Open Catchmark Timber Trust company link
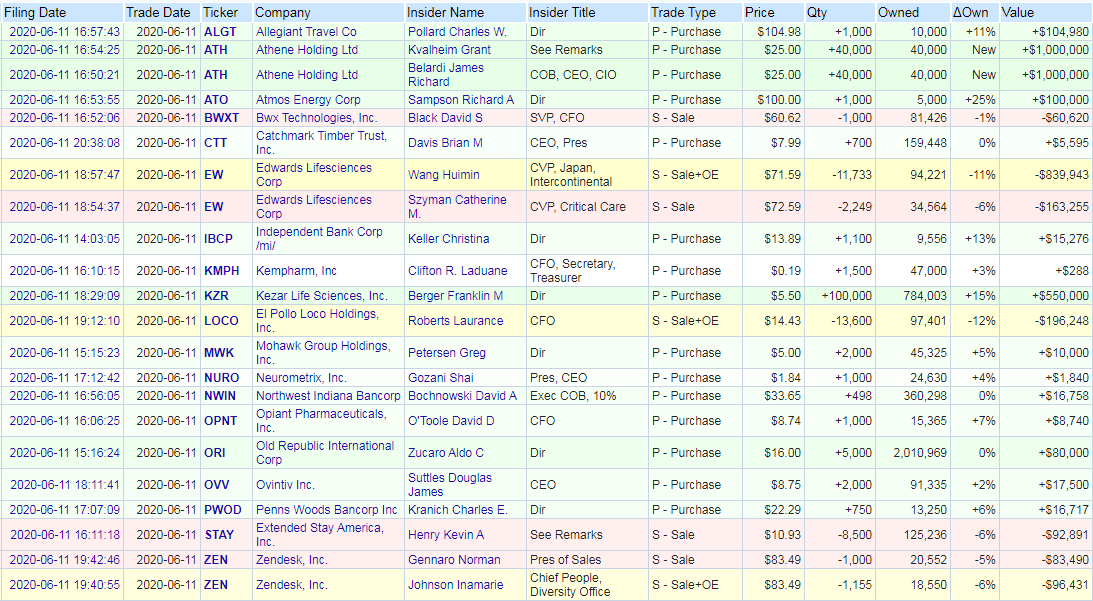This screenshot has height=601, width=1093. 321,143
